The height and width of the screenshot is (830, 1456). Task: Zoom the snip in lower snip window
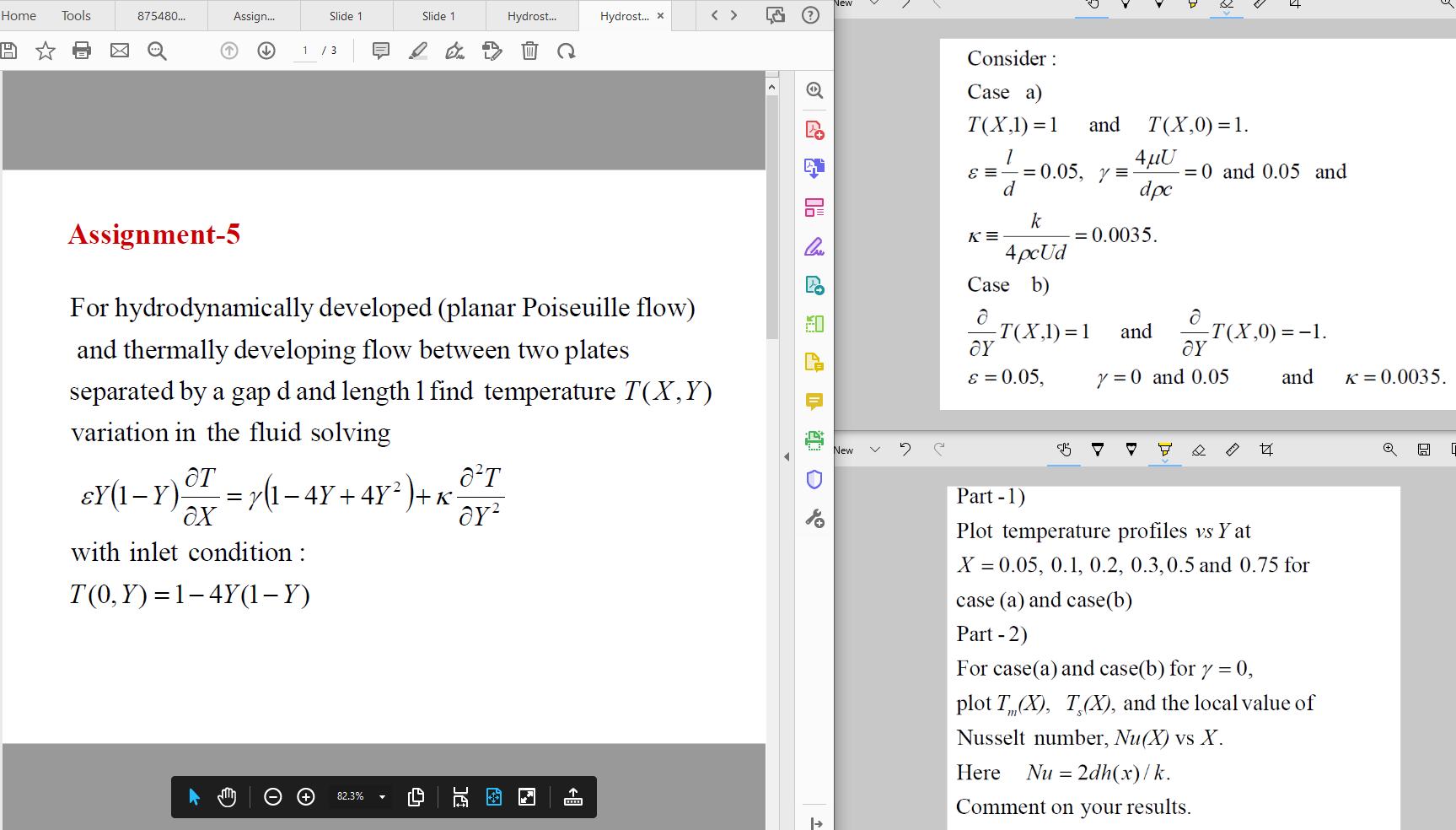click(x=1390, y=450)
